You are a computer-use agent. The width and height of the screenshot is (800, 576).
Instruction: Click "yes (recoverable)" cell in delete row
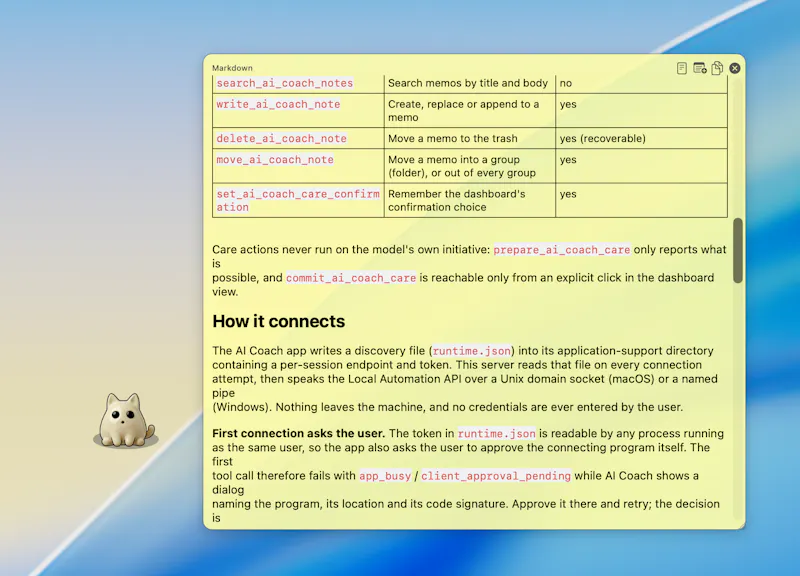641,138
